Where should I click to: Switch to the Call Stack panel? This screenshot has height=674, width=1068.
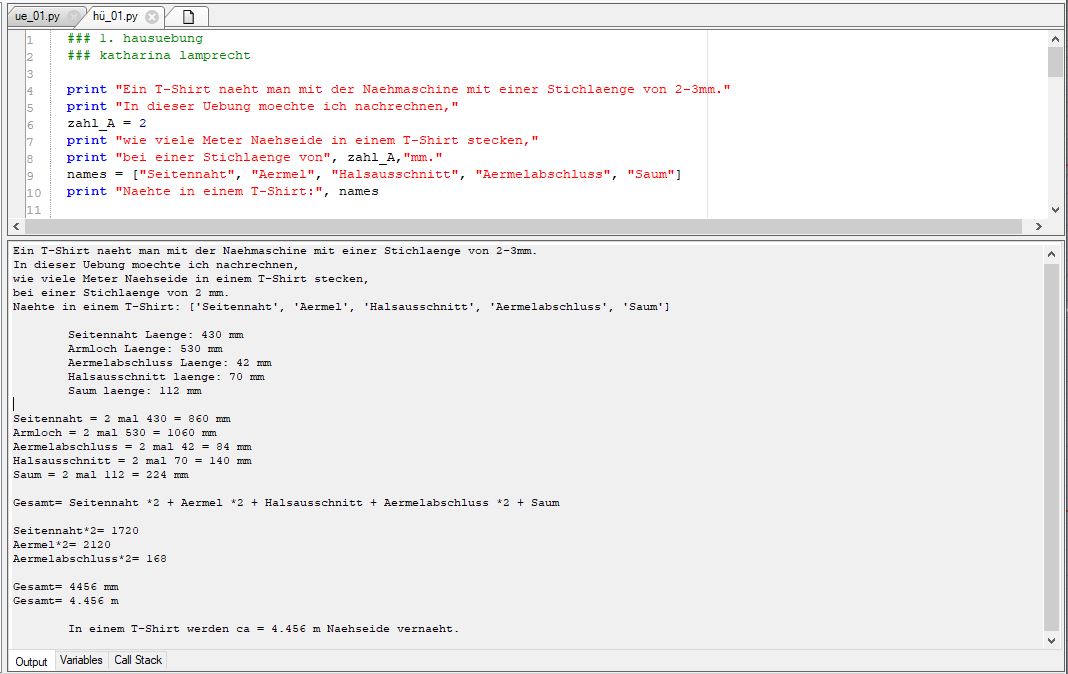(136, 660)
